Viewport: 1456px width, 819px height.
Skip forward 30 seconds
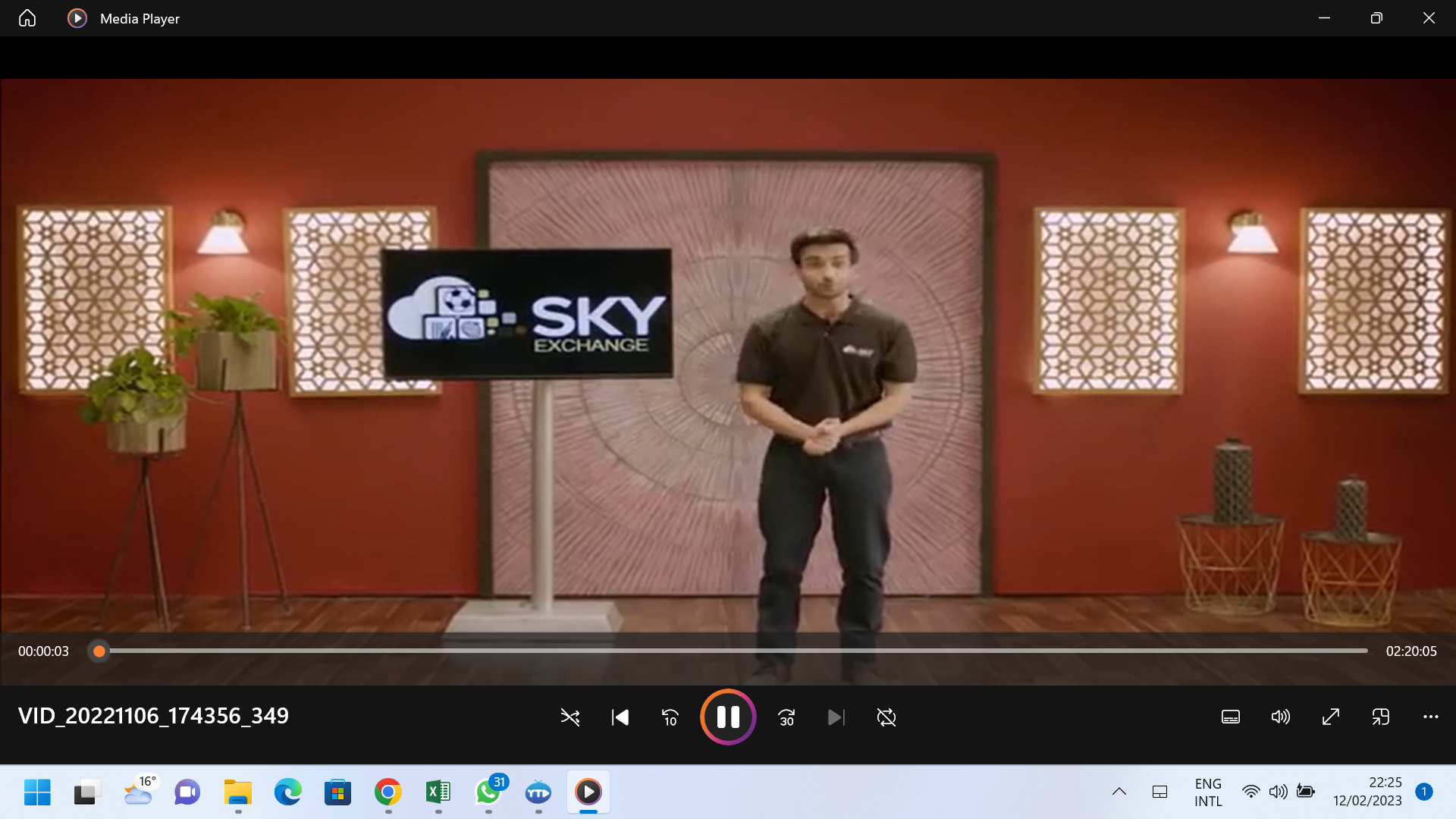pos(786,717)
